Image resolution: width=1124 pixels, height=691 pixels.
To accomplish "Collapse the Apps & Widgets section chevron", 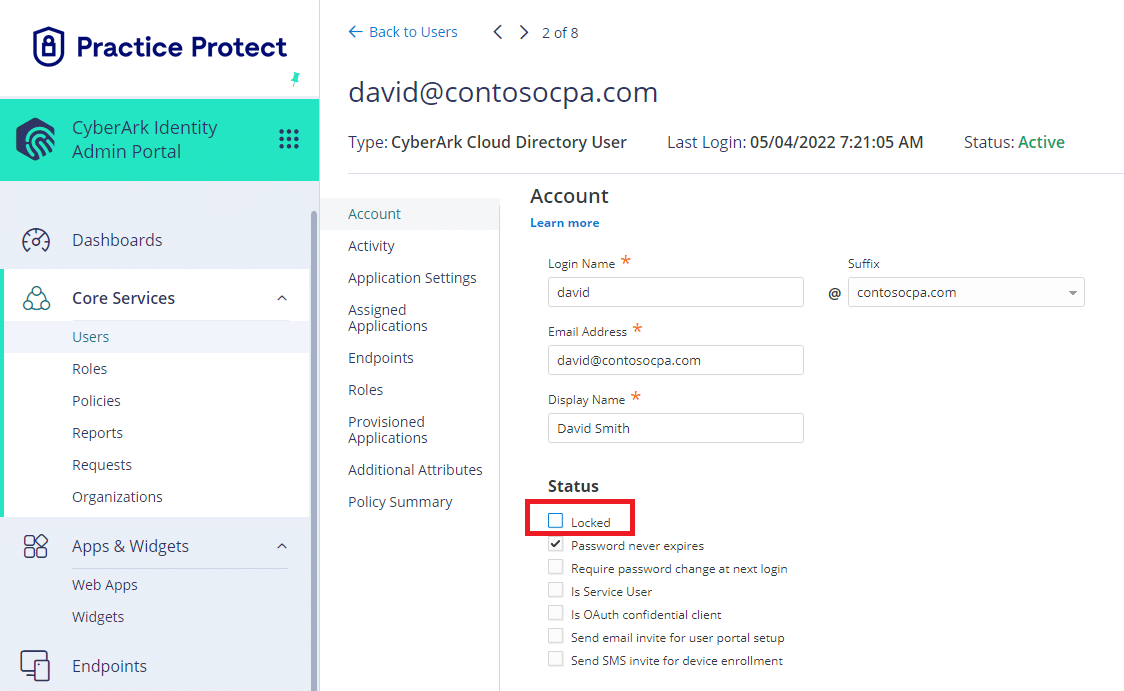I will click(282, 546).
